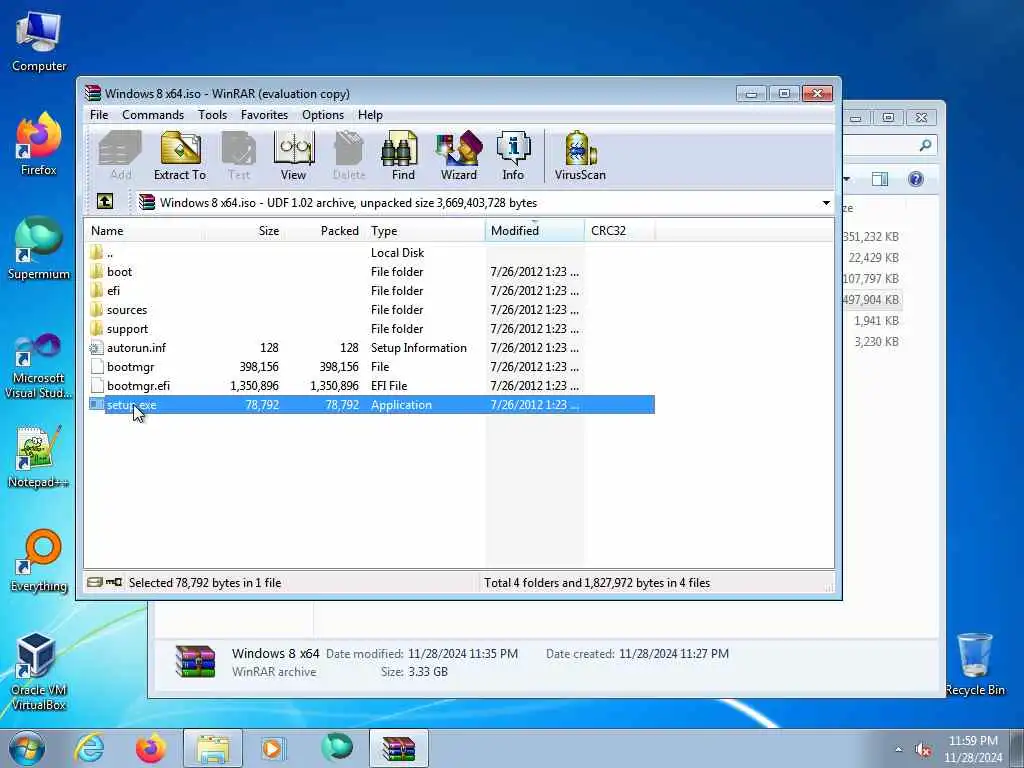Sort by the Type column header
This screenshot has width=1024, height=768.
[425, 231]
